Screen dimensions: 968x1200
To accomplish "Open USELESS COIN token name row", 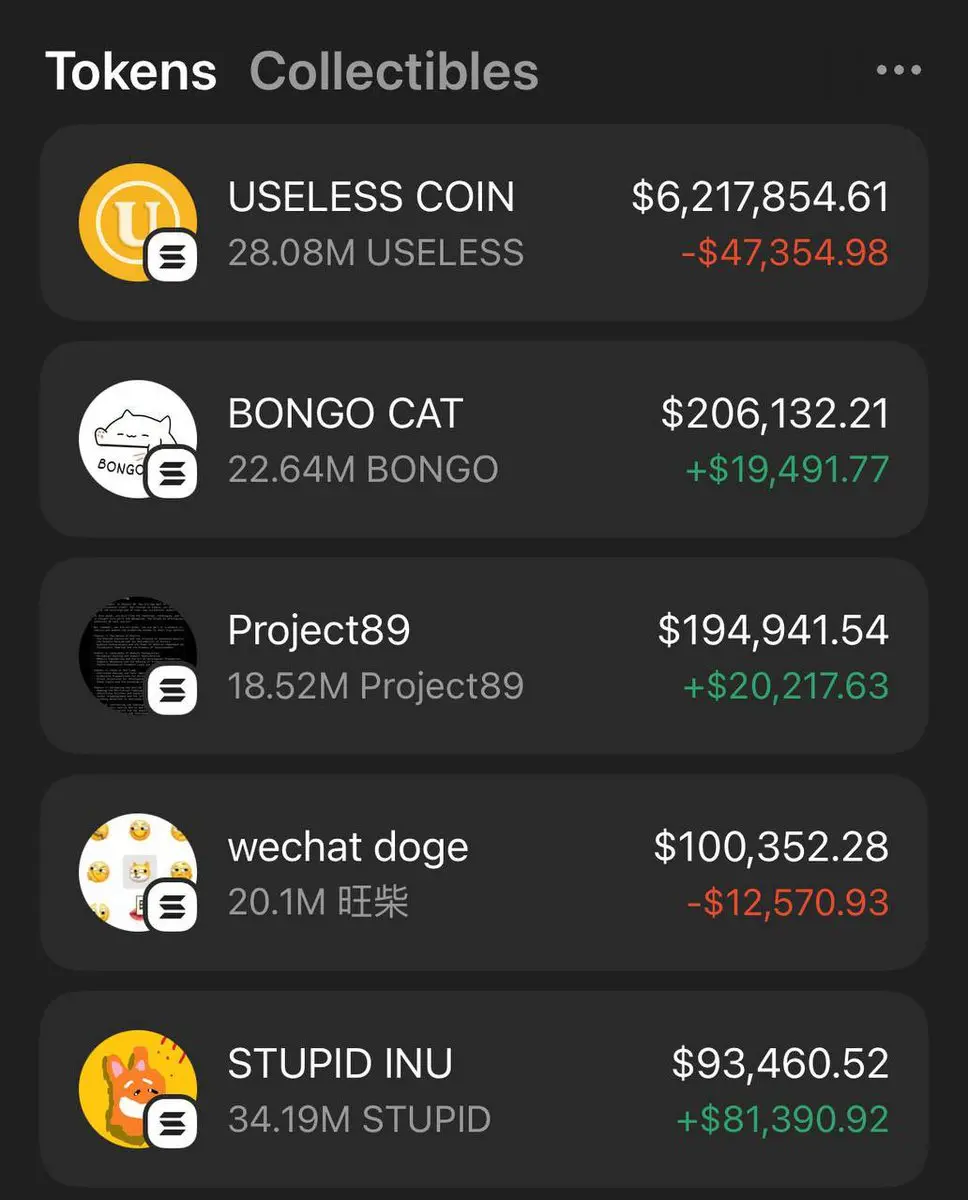I will click(x=484, y=222).
